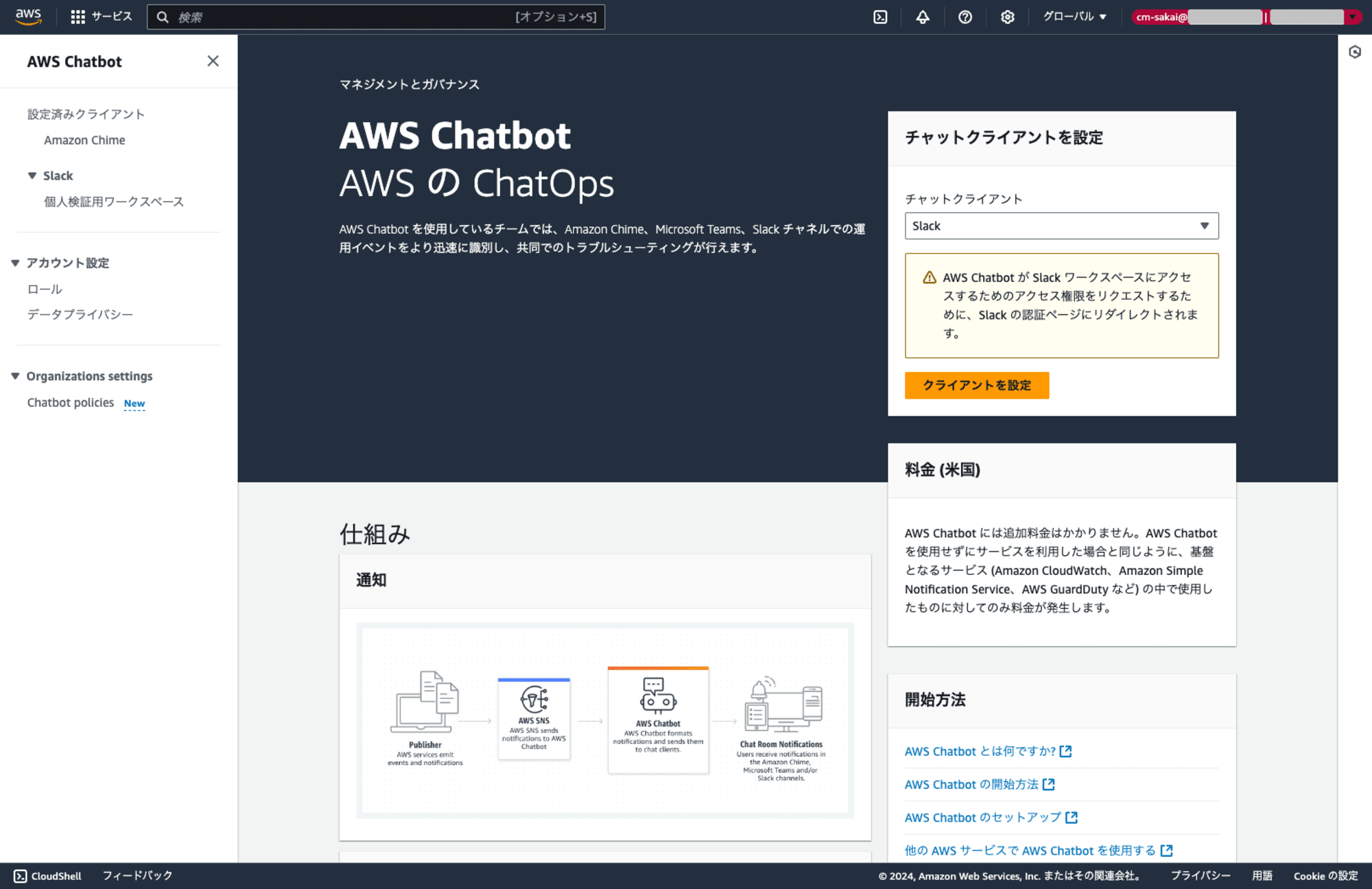Open link '他の AWS サービスで AWS Chatbot を使用する'
This screenshot has width=1372, height=889.
pyautogui.click(x=1030, y=851)
